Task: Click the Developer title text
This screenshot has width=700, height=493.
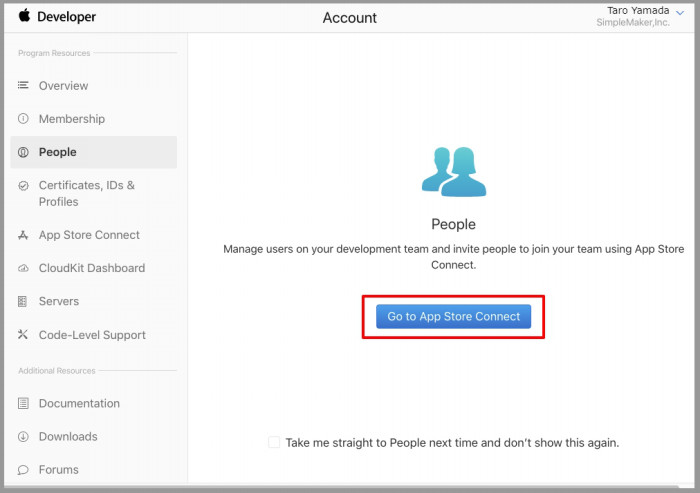Action: [x=67, y=17]
